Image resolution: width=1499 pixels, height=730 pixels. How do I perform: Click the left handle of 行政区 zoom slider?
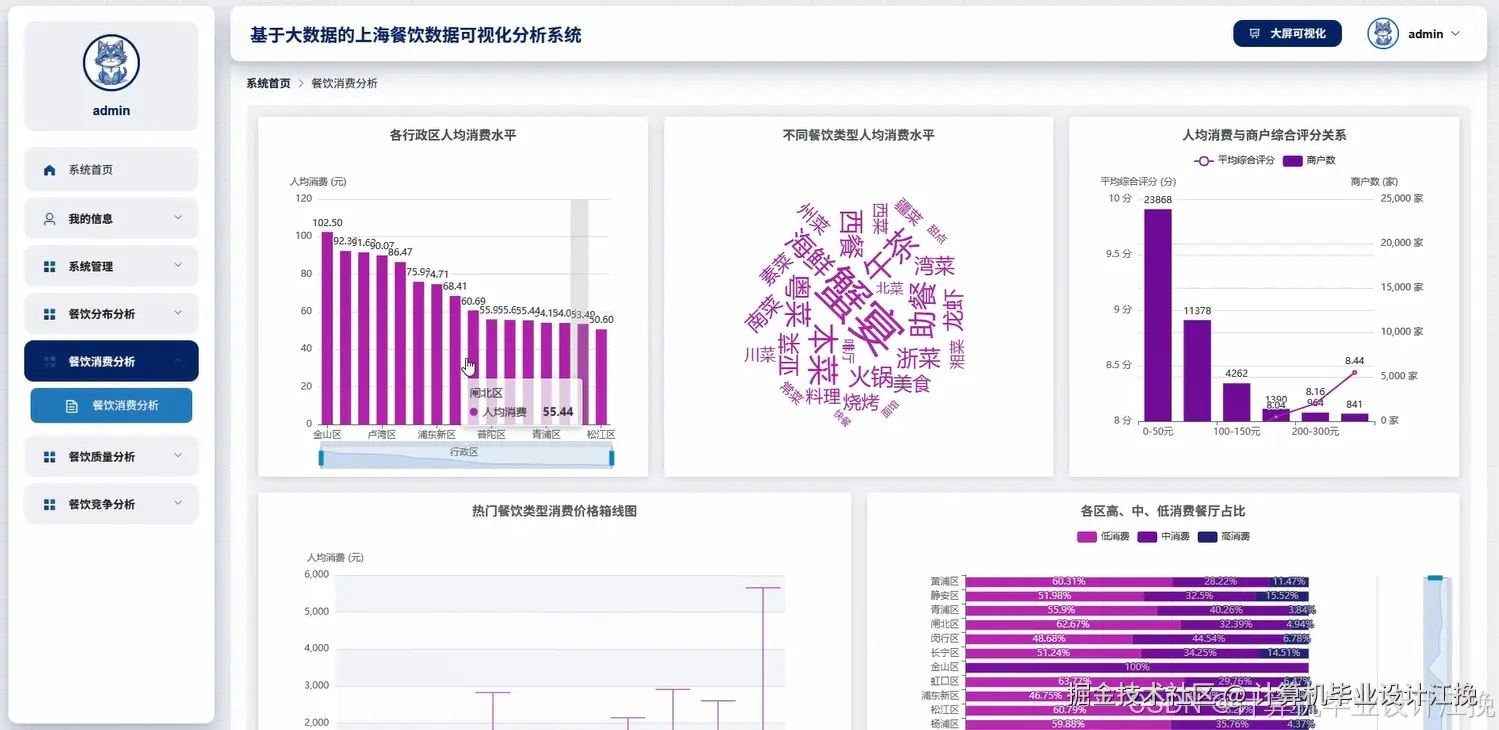coord(321,457)
